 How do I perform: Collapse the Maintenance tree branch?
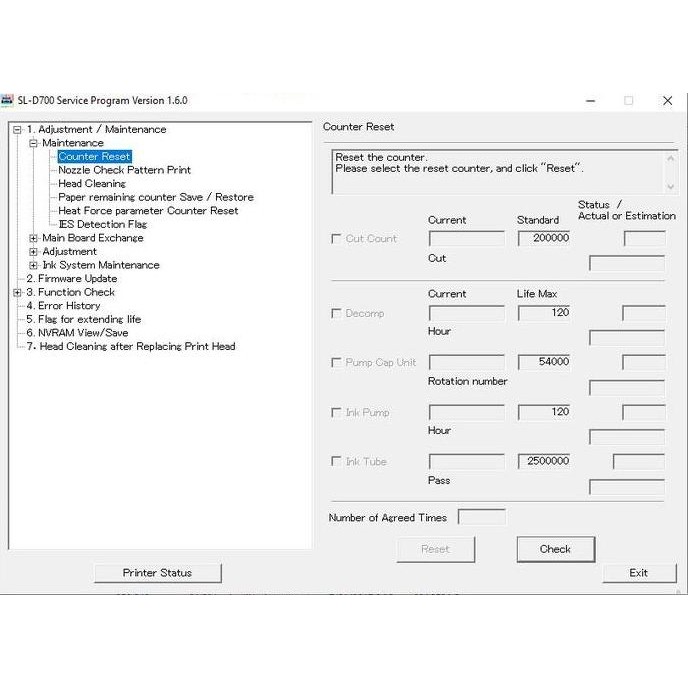coord(33,143)
